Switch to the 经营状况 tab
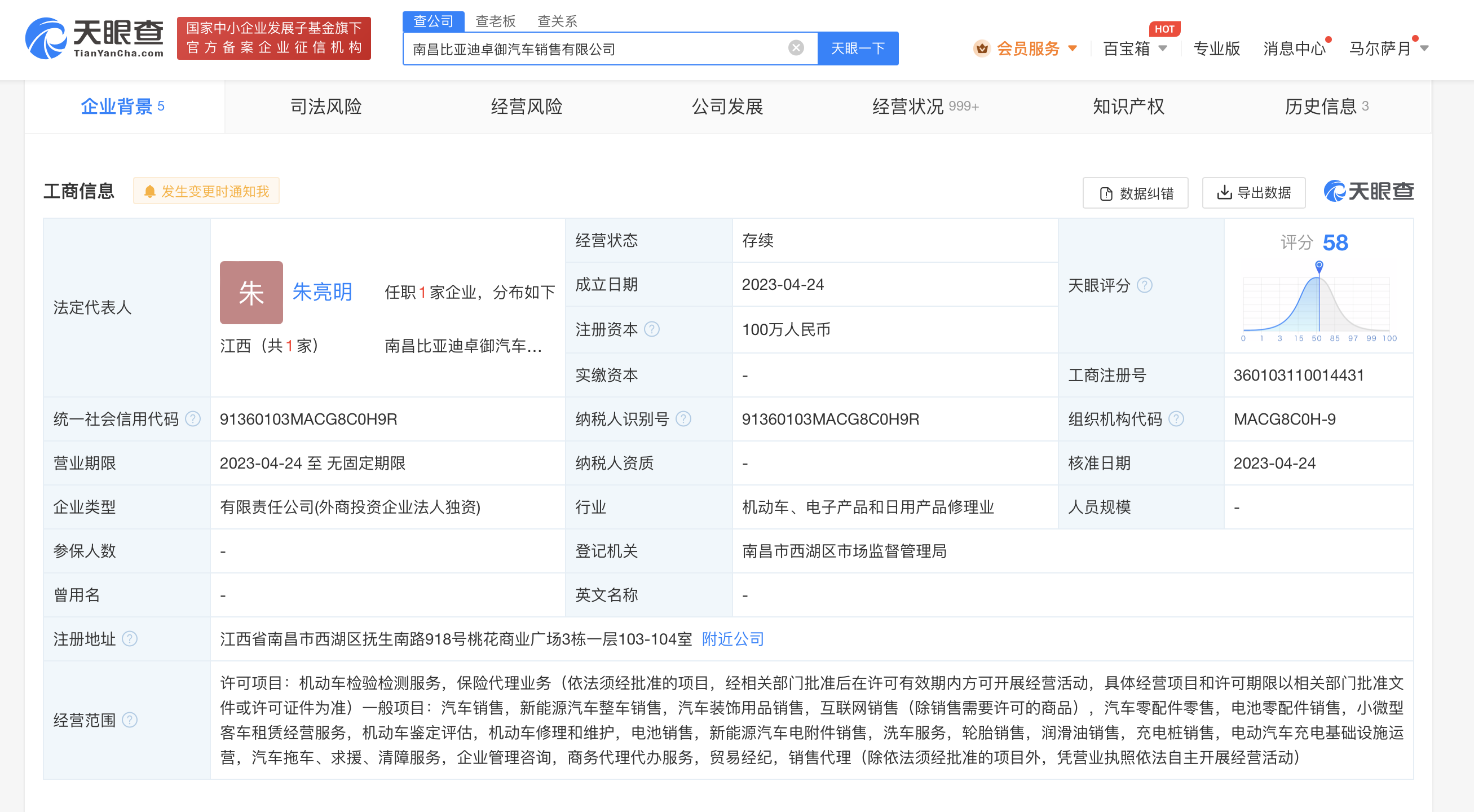1474x812 pixels. (925, 107)
